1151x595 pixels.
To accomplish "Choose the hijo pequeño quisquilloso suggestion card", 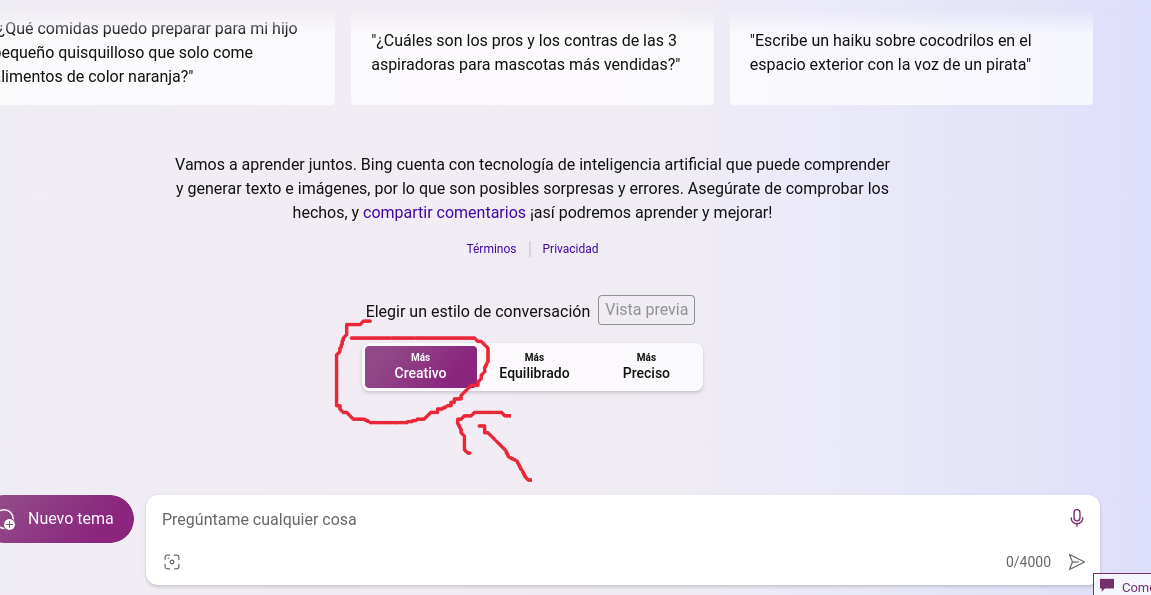I will tap(167, 59).
